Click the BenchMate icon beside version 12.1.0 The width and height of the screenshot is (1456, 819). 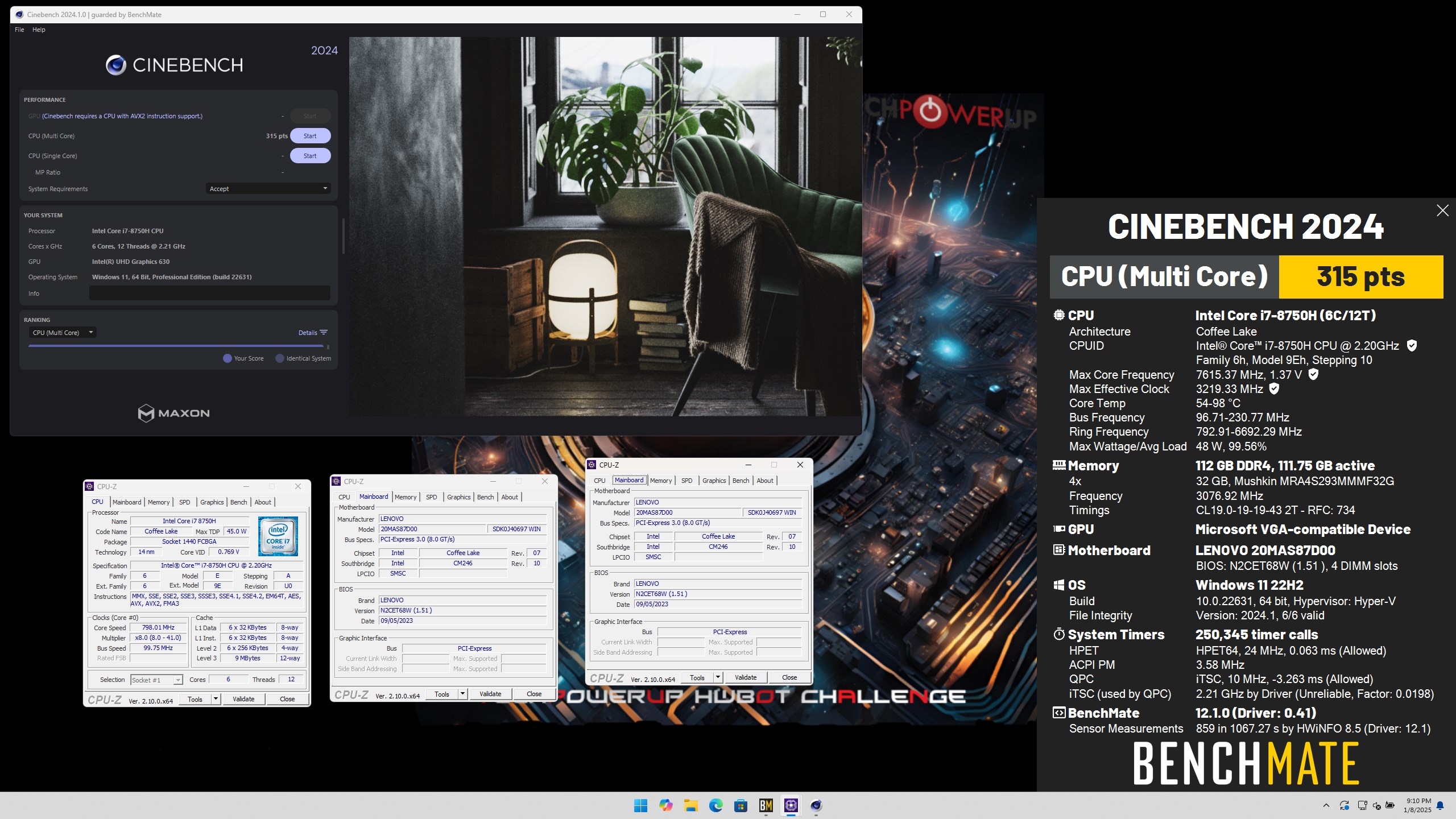[x=1058, y=713]
